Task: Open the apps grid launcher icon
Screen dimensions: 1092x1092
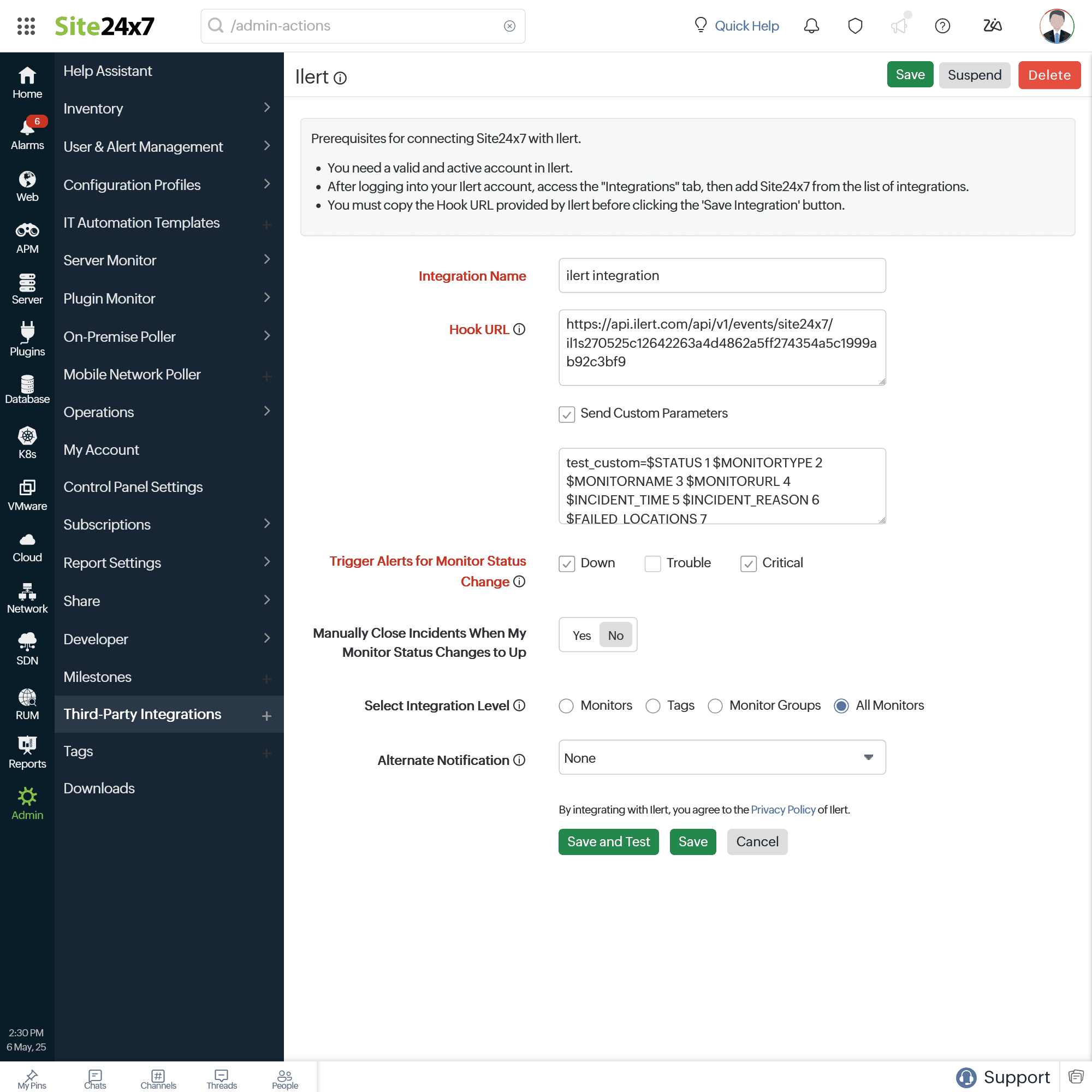Action: [x=26, y=26]
